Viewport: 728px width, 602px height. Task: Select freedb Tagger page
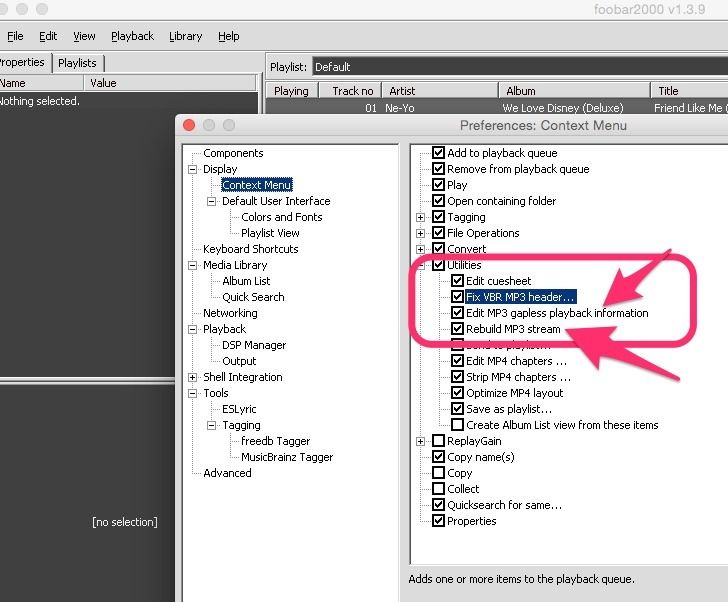point(275,441)
